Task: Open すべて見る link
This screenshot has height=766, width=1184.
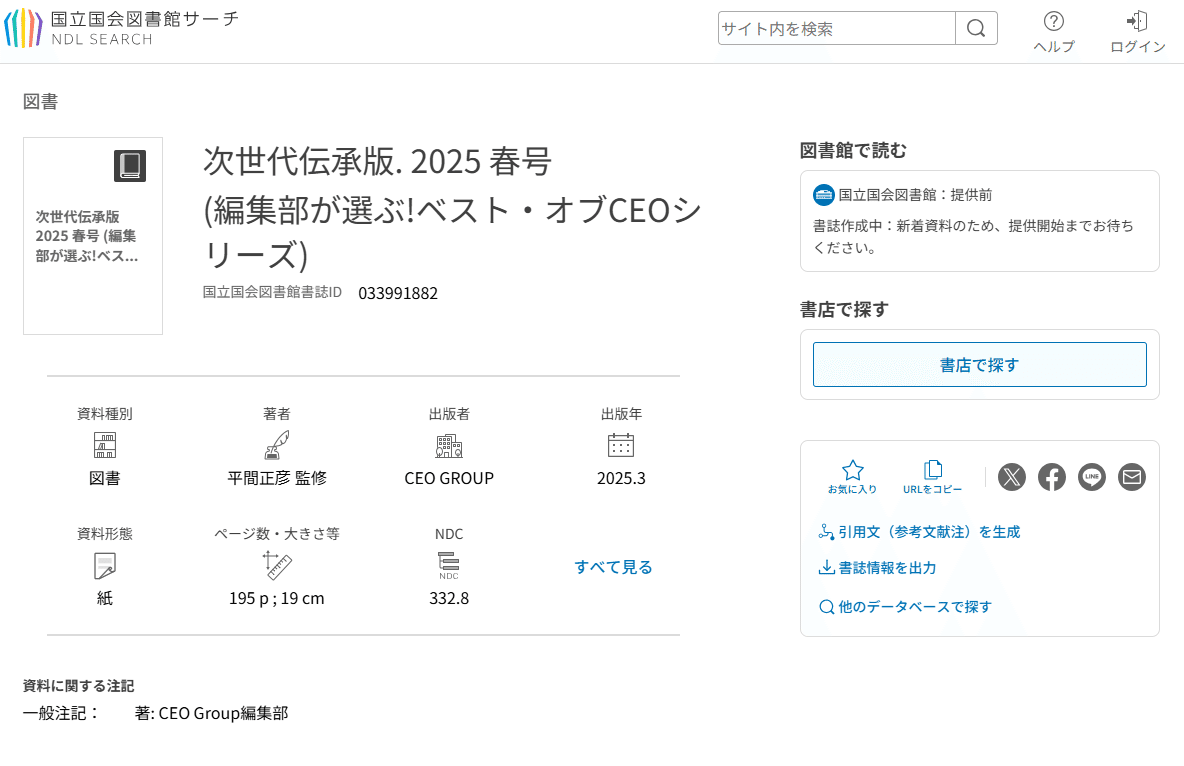Action: click(613, 567)
